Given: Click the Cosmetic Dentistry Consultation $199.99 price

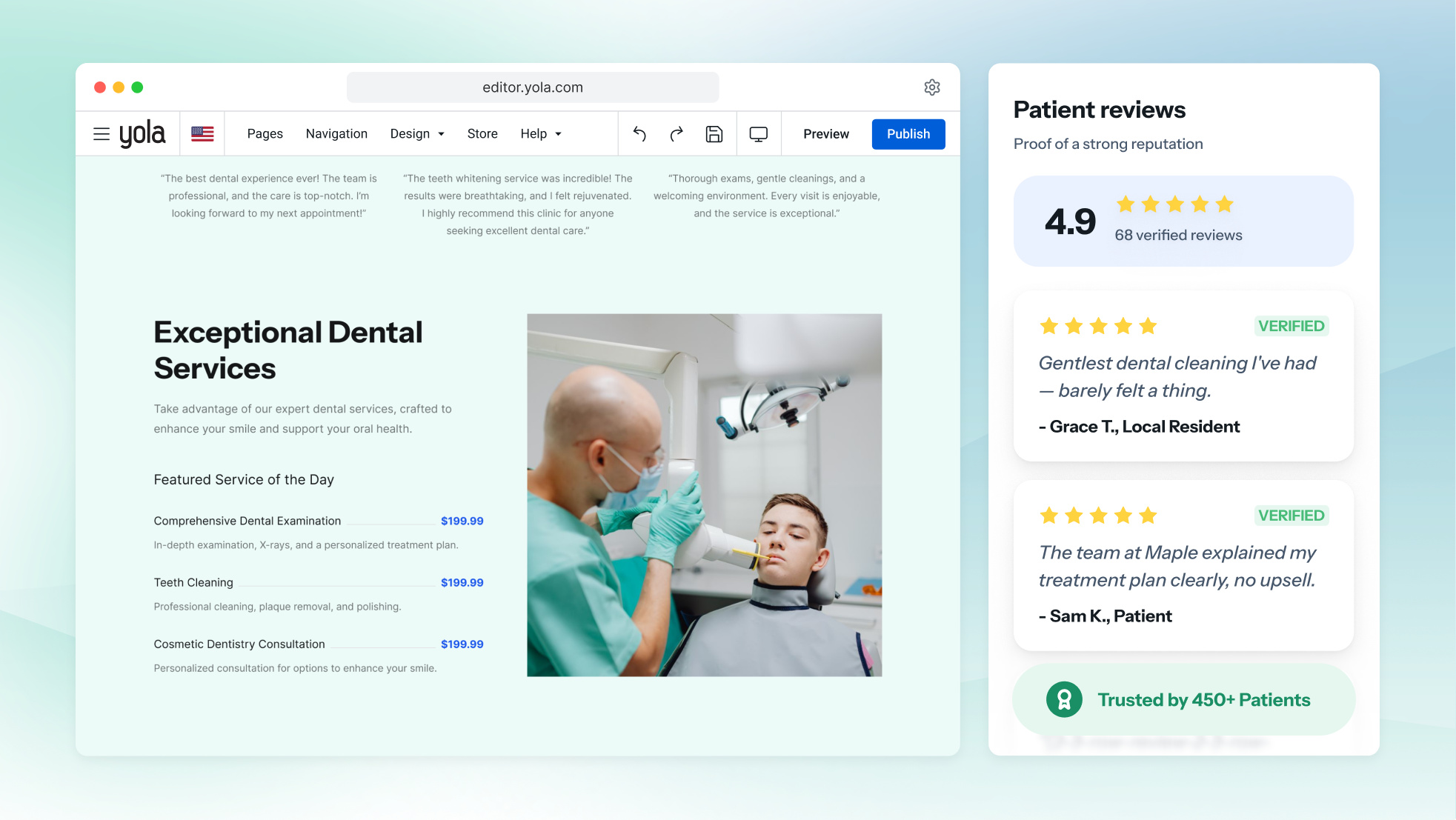Looking at the screenshot, I should point(462,644).
